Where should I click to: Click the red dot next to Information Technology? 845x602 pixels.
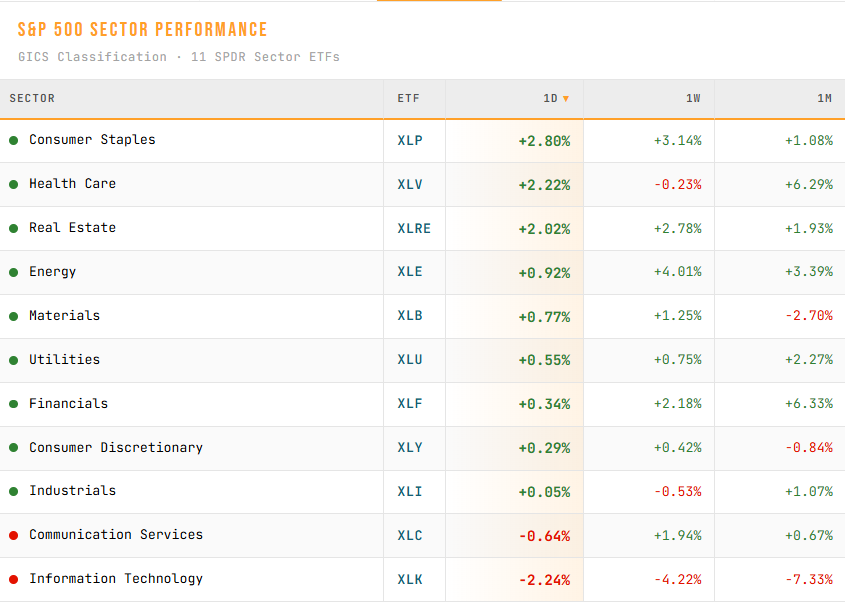(x=13, y=579)
